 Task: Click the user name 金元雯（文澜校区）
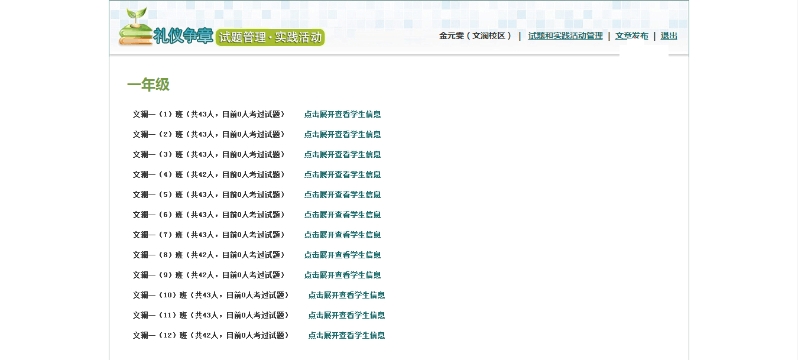tap(475, 36)
